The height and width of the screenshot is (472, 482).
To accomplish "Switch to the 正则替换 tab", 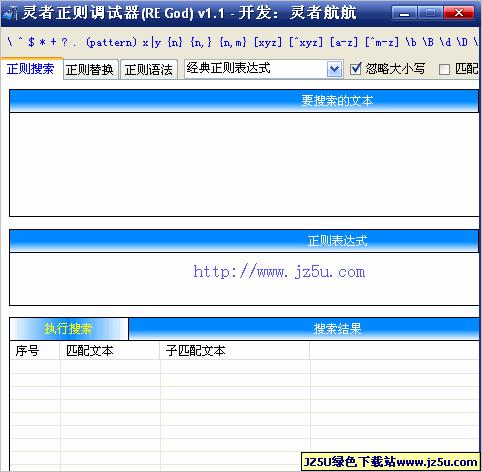I will [90, 70].
